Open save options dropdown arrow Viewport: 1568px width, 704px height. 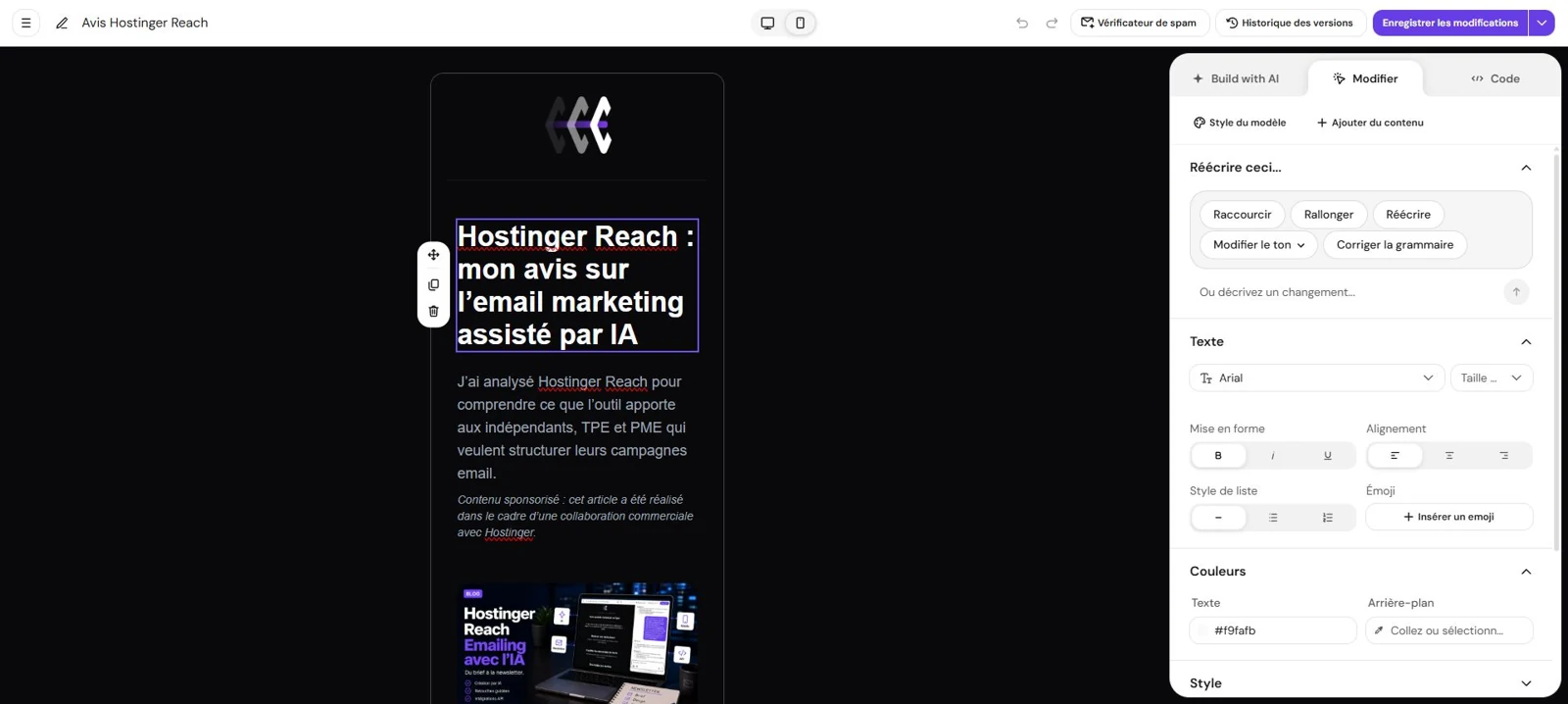(1542, 23)
